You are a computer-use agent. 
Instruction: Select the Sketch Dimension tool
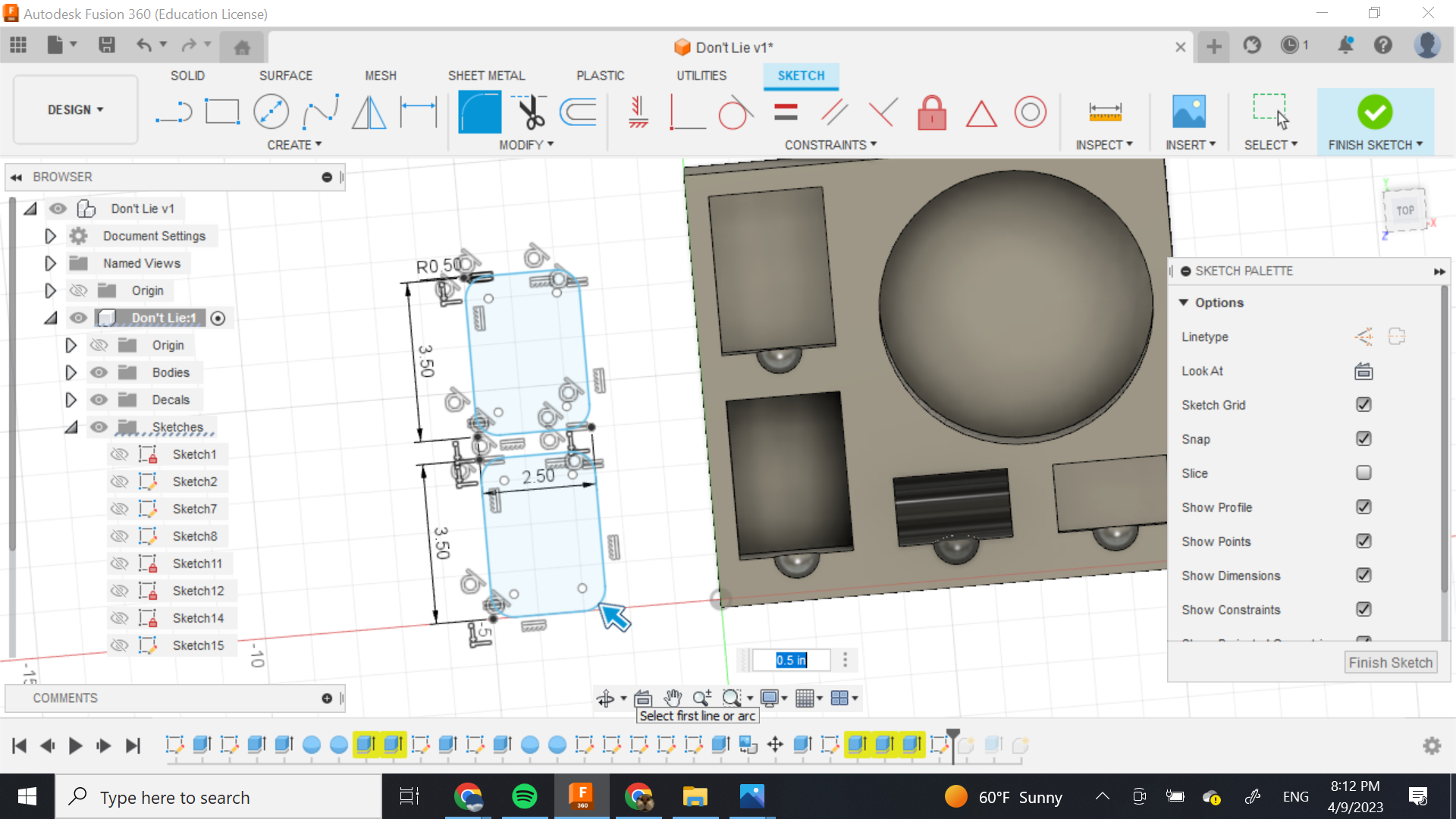(419, 112)
